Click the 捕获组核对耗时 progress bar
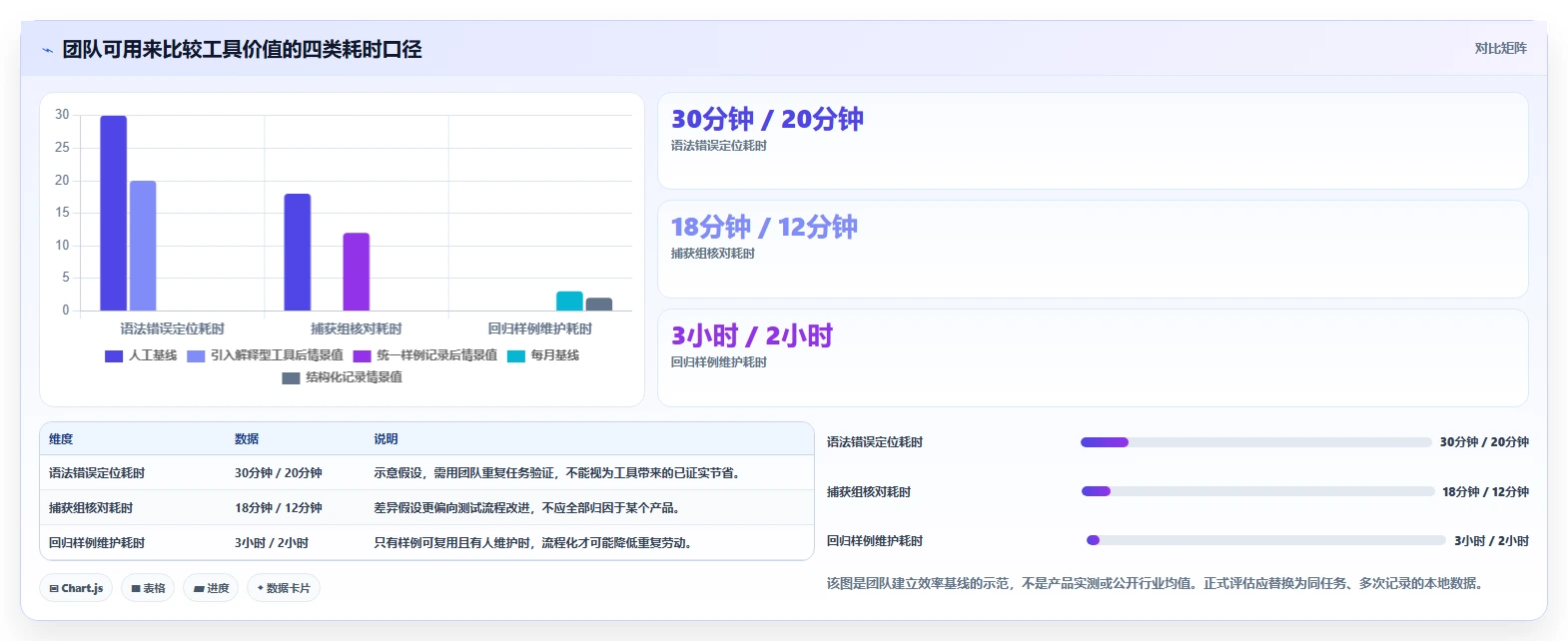This screenshot has height=641, width=1568. pos(1257,491)
